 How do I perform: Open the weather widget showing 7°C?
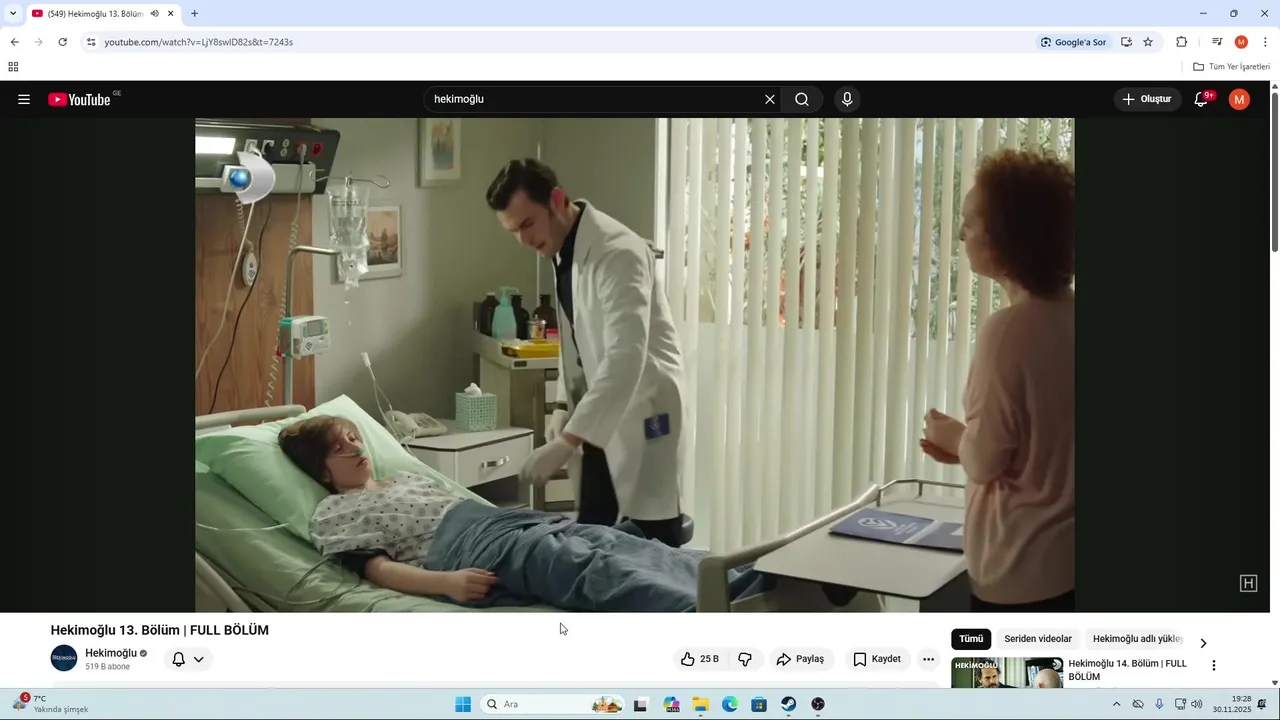[x=50, y=704]
